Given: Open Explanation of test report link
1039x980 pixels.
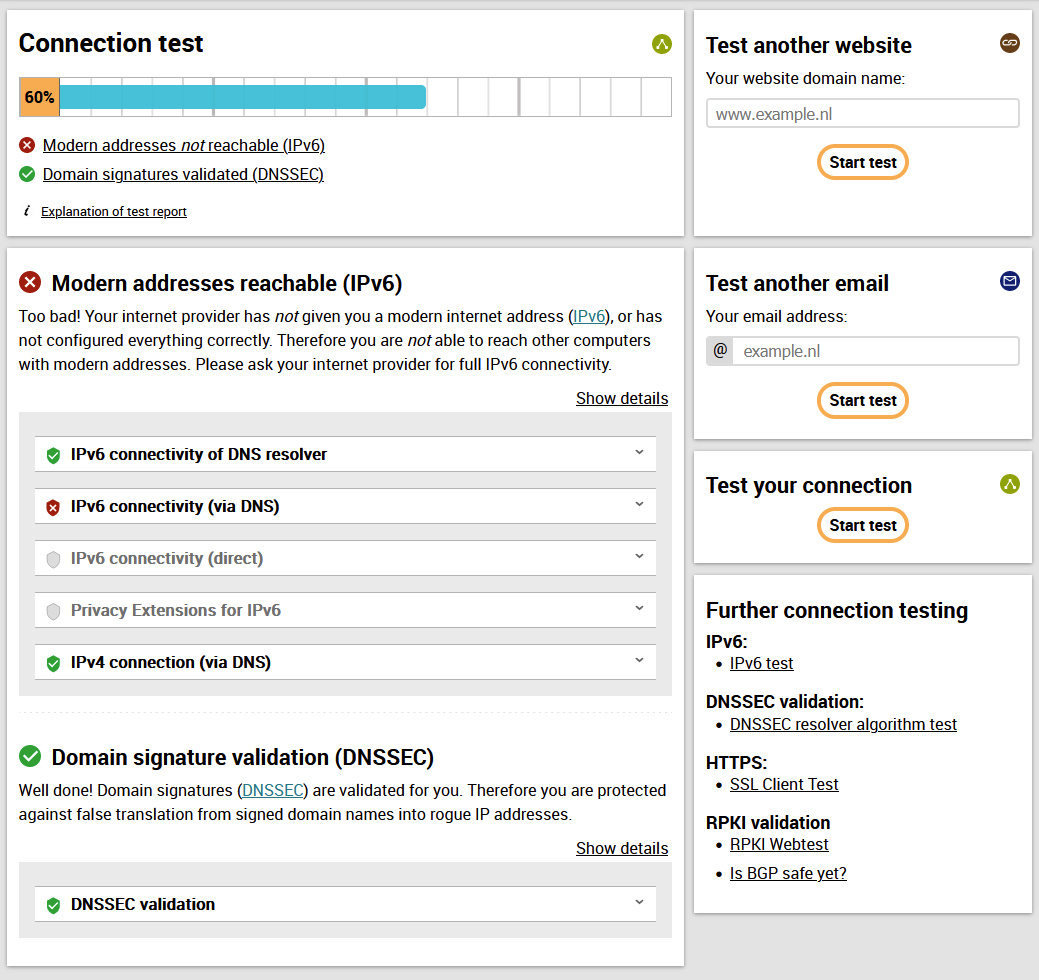Looking at the screenshot, I should (x=113, y=211).
